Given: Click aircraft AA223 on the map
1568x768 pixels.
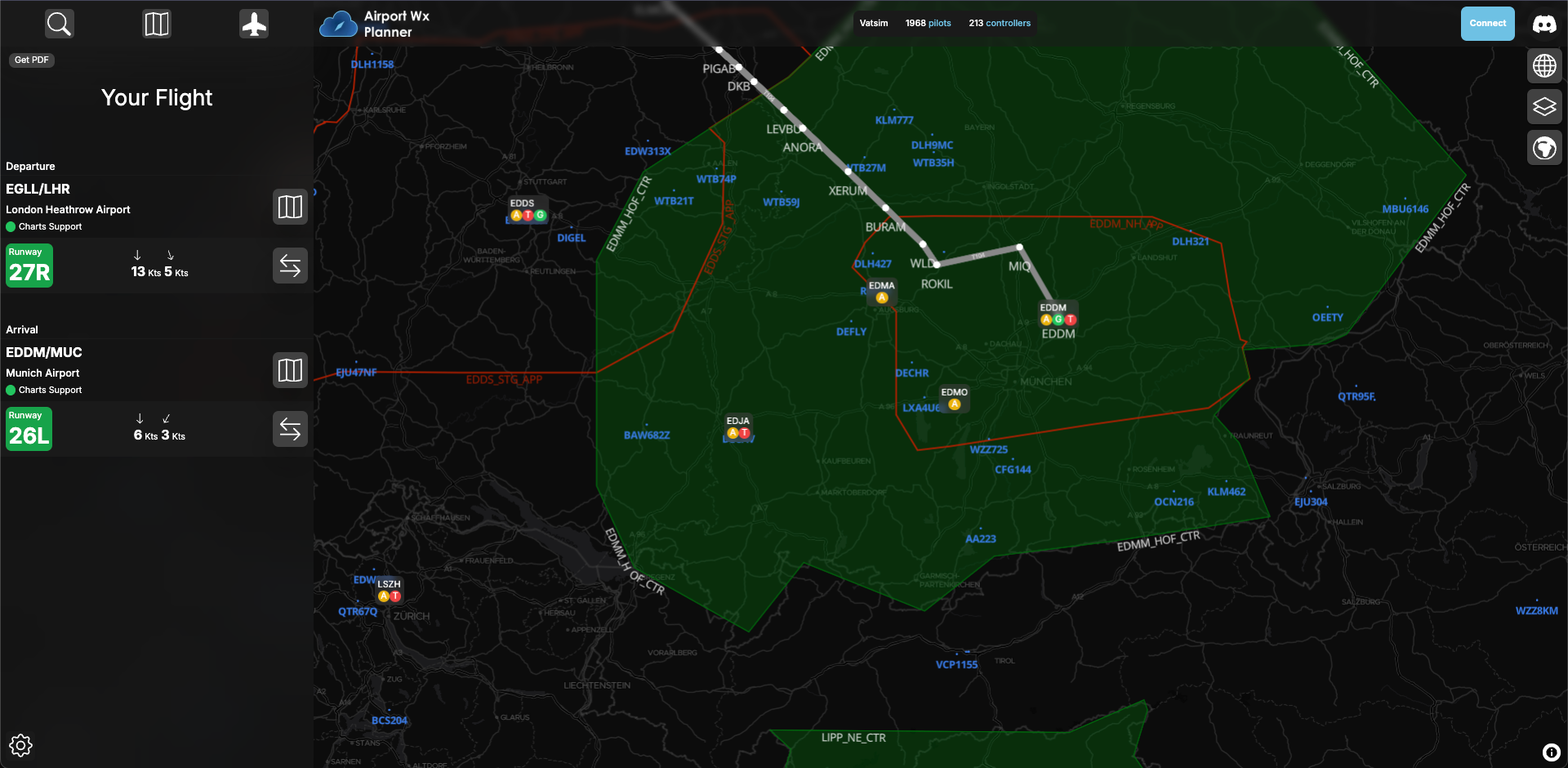Looking at the screenshot, I should point(980,538).
